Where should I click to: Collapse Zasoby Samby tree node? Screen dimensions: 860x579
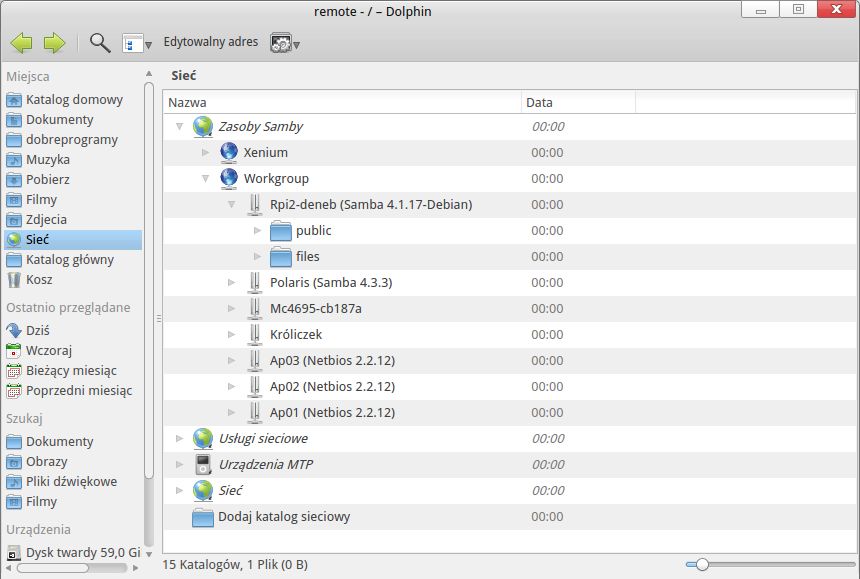179,127
